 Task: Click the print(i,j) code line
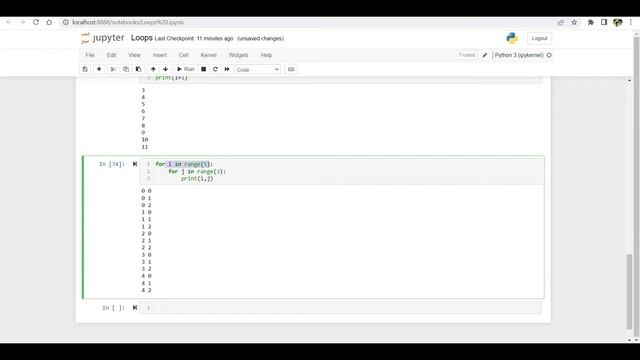coord(197,178)
